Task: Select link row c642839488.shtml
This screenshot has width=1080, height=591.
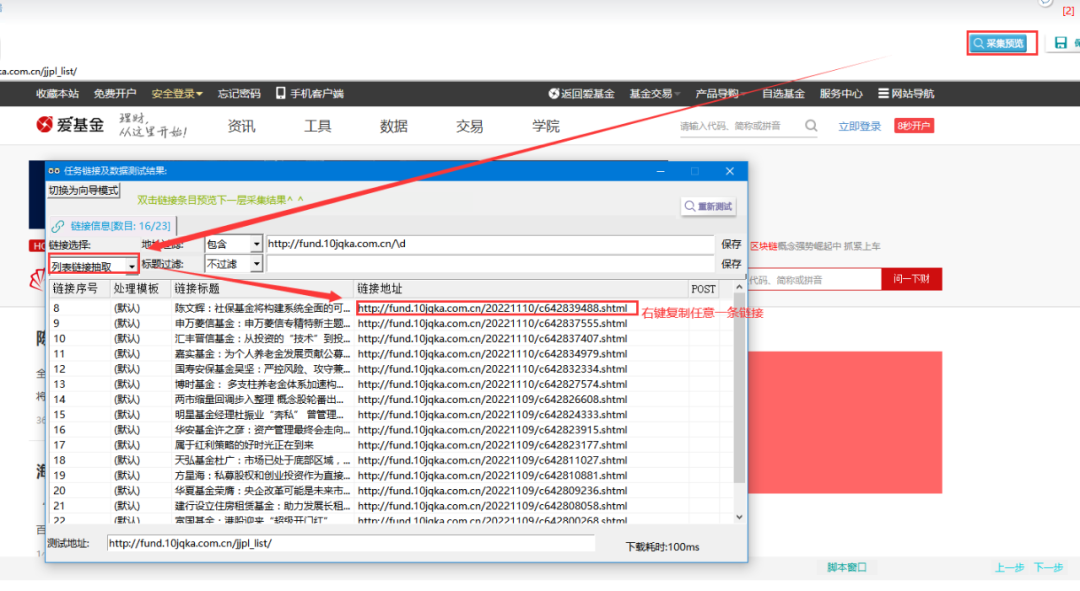Action: click(492, 308)
